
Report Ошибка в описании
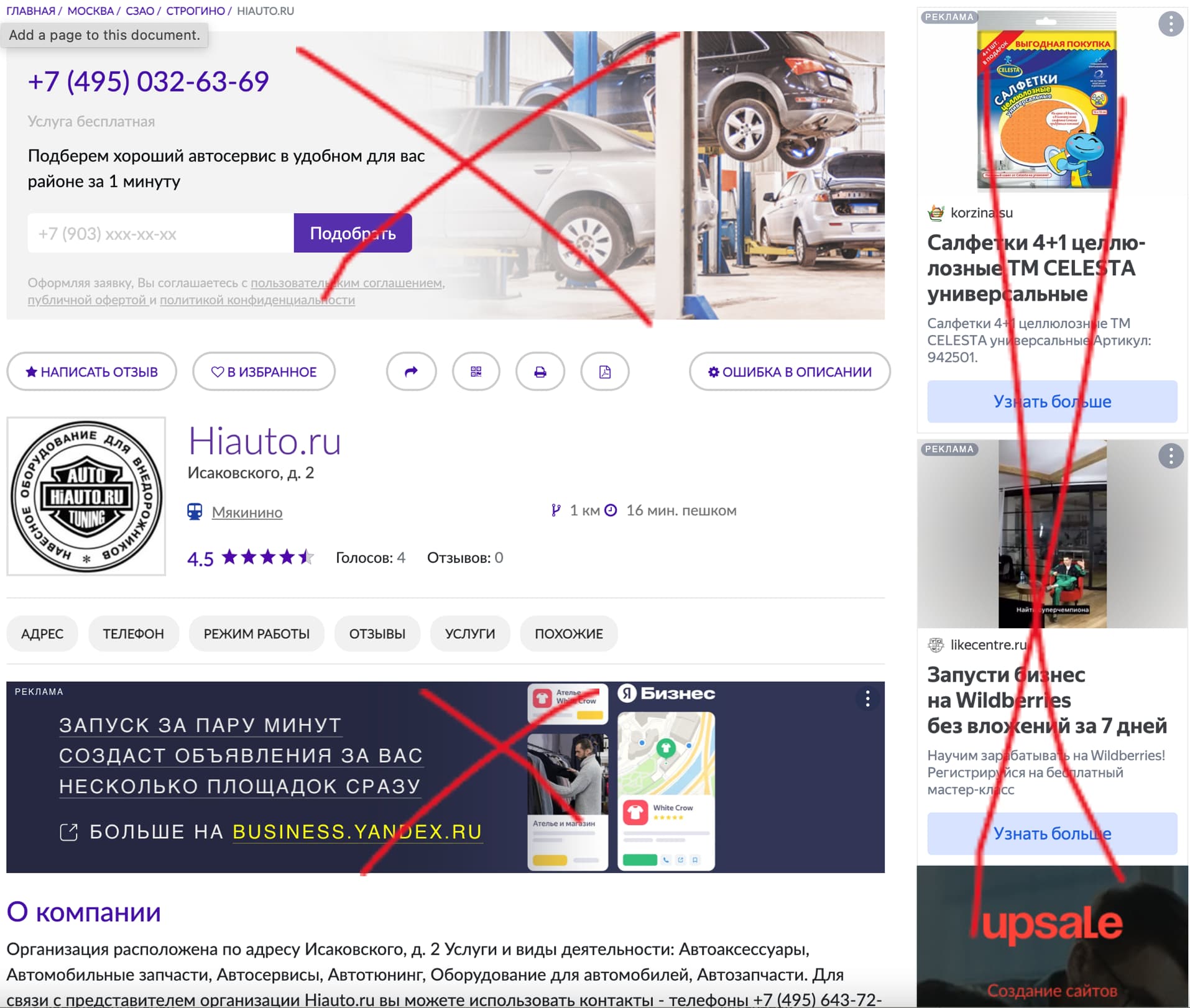[x=790, y=372]
